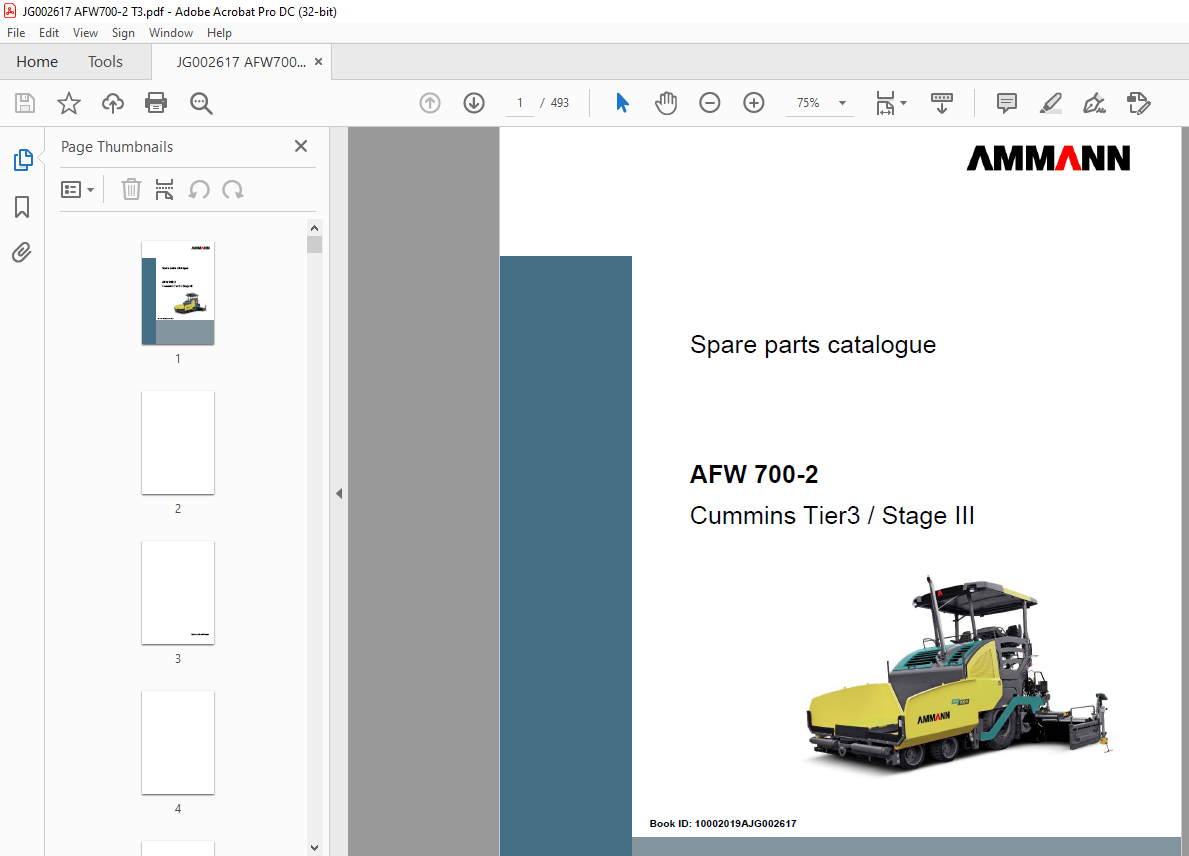
Task: Click the Save file icon
Action: [x=25, y=103]
